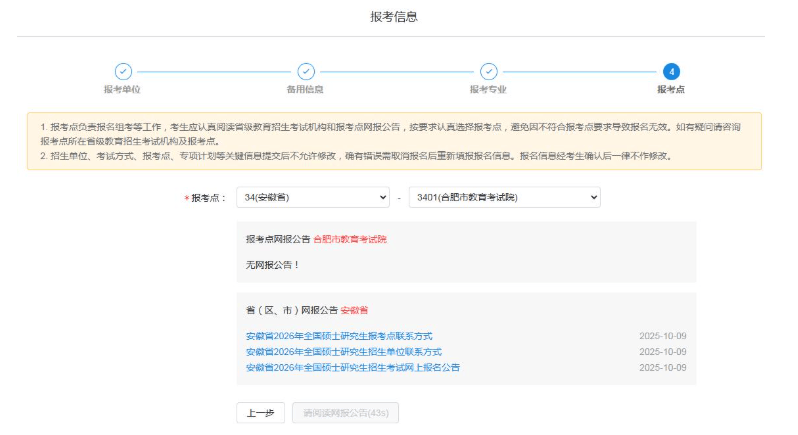
Task: Click the 无网报公告！ text
Action: 273,265
